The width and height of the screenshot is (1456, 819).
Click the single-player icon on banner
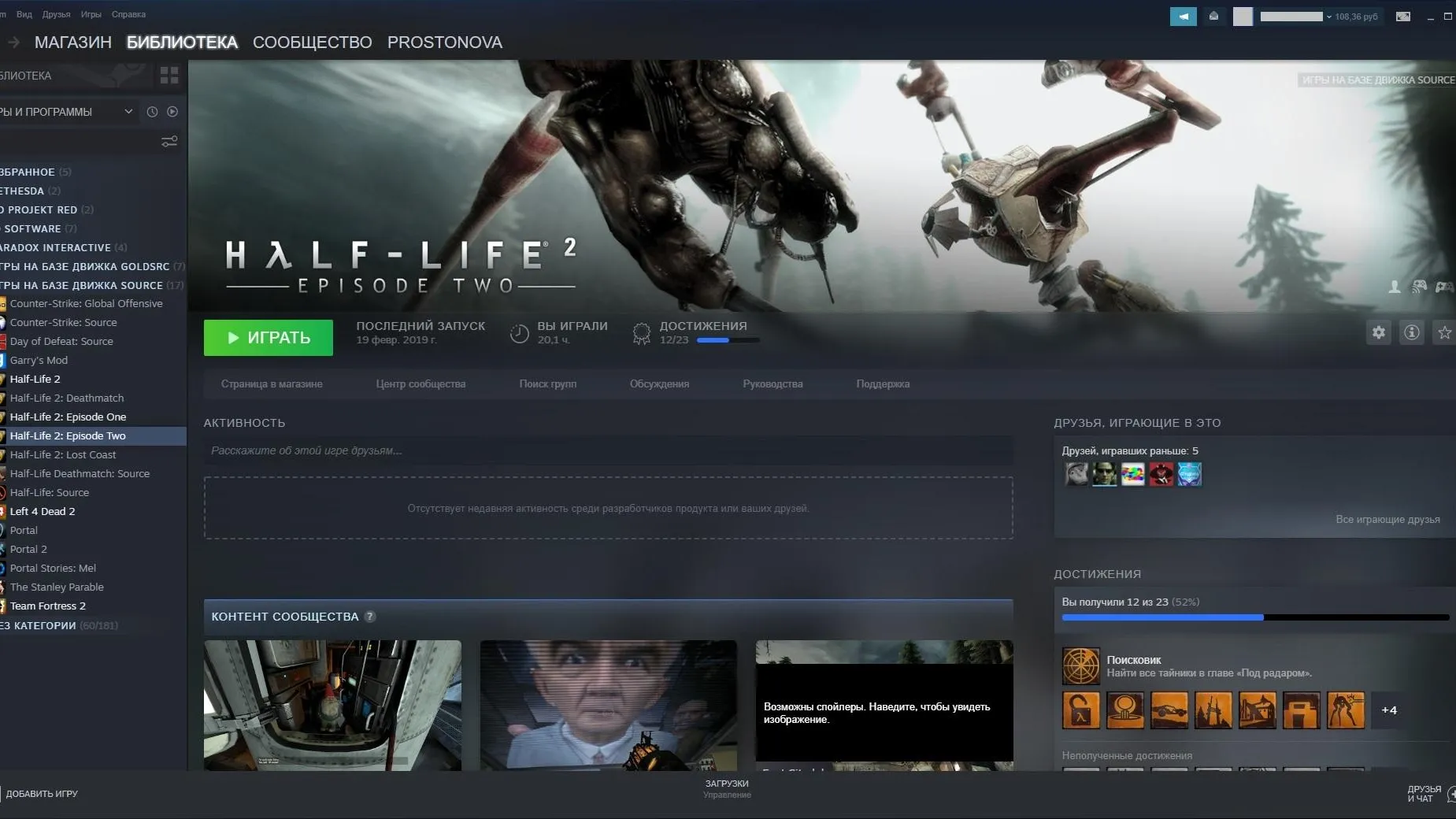click(1395, 287)
